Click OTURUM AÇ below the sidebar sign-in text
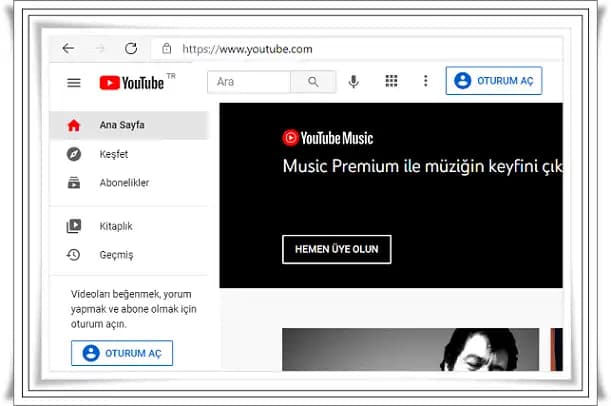This screenshot has width=611, height=406. pyautogui.click(x=122, y=353)
